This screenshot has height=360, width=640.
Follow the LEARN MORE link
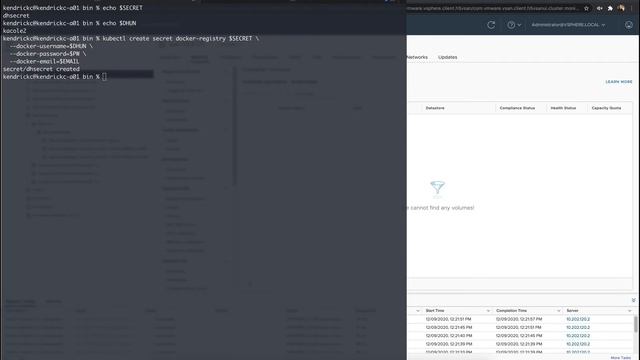pos(619,82)
